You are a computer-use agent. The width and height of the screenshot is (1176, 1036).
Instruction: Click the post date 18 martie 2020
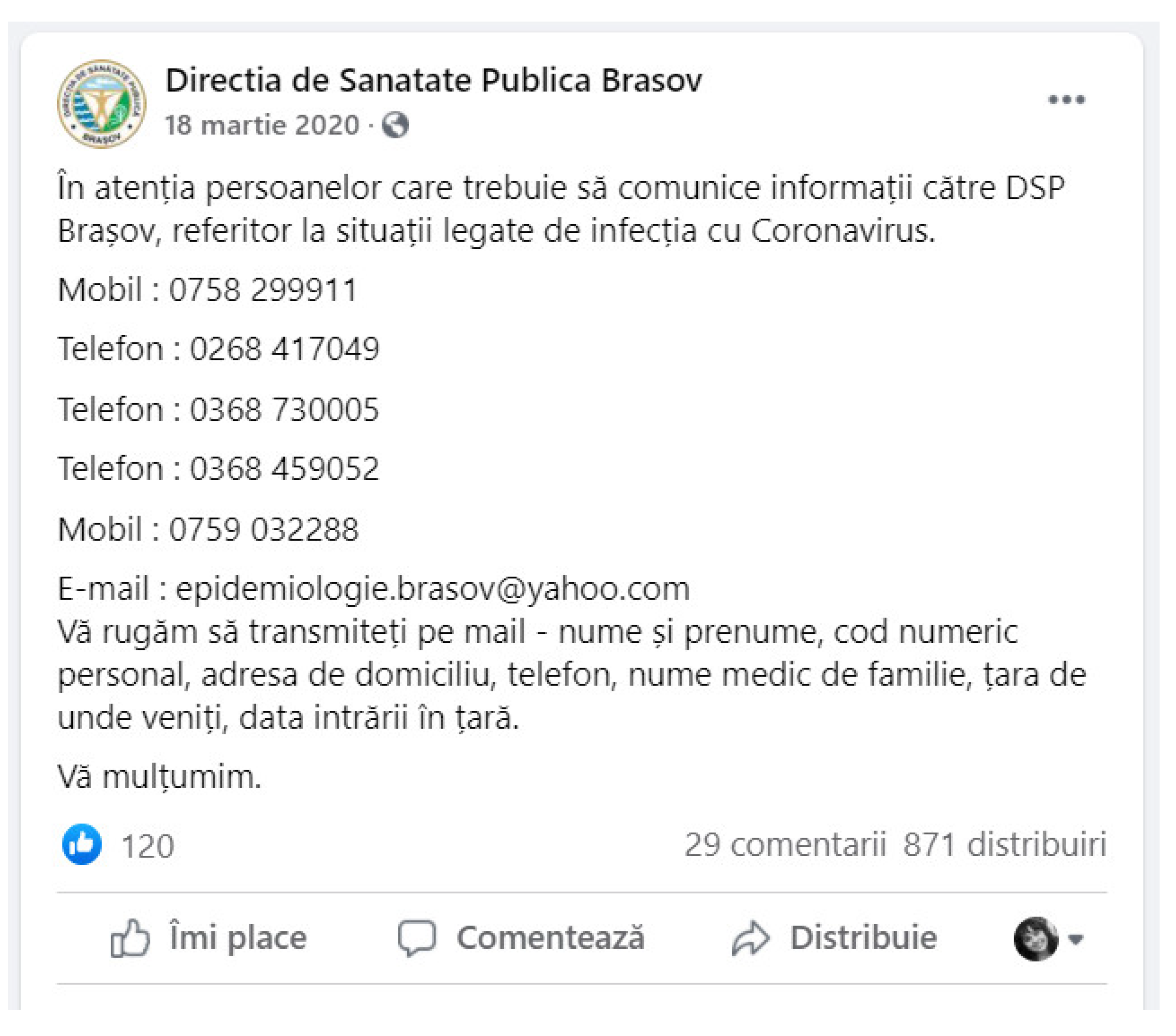click(262, 125)
